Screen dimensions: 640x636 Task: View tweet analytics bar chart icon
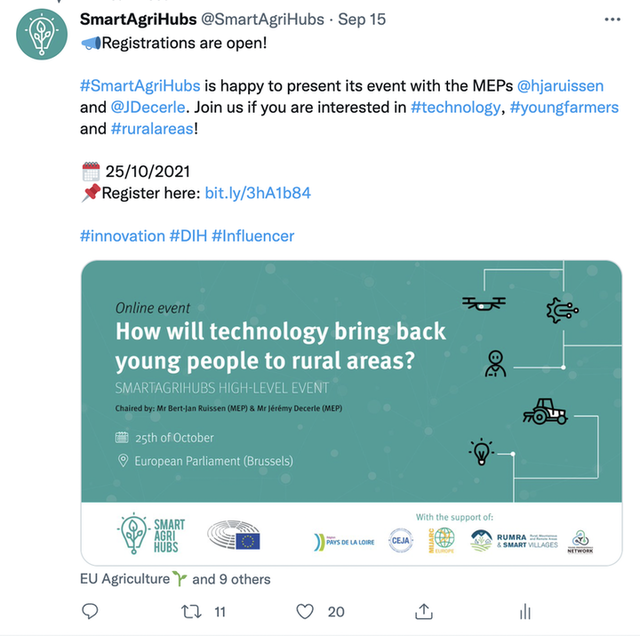tap(525, 611)
